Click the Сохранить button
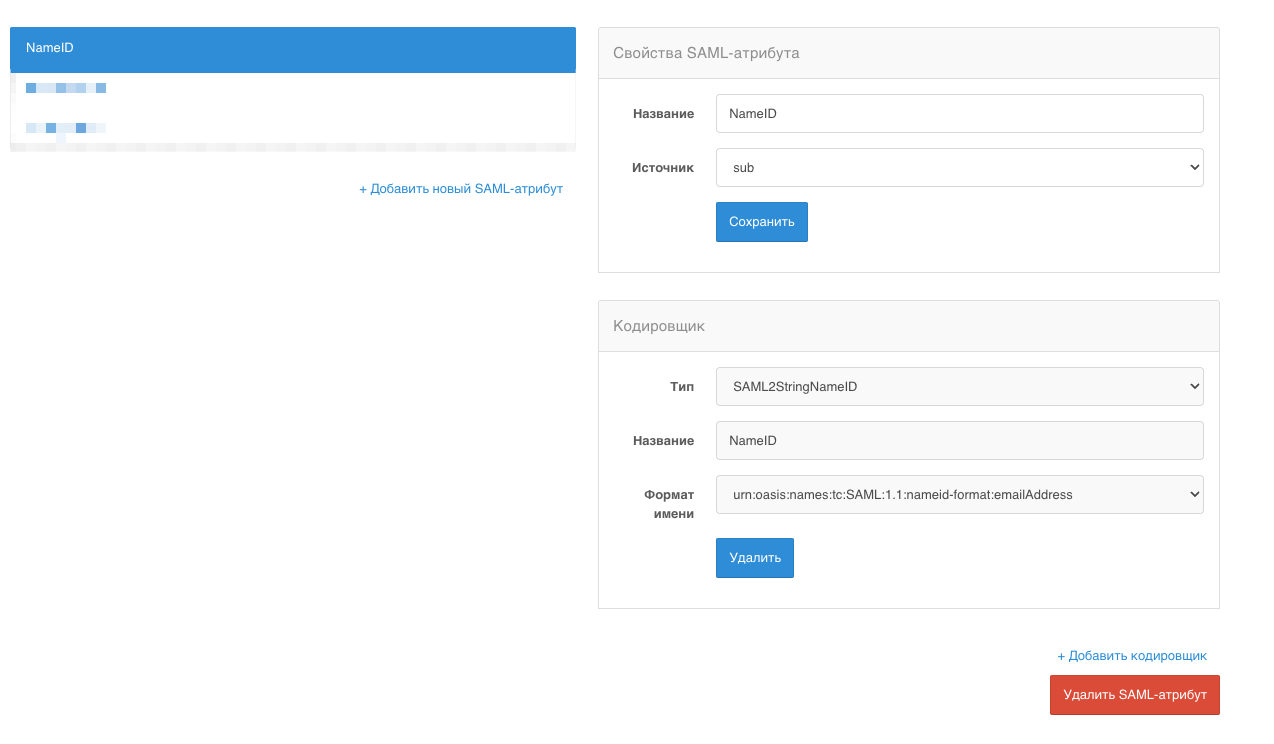 (x=761, y=221)
